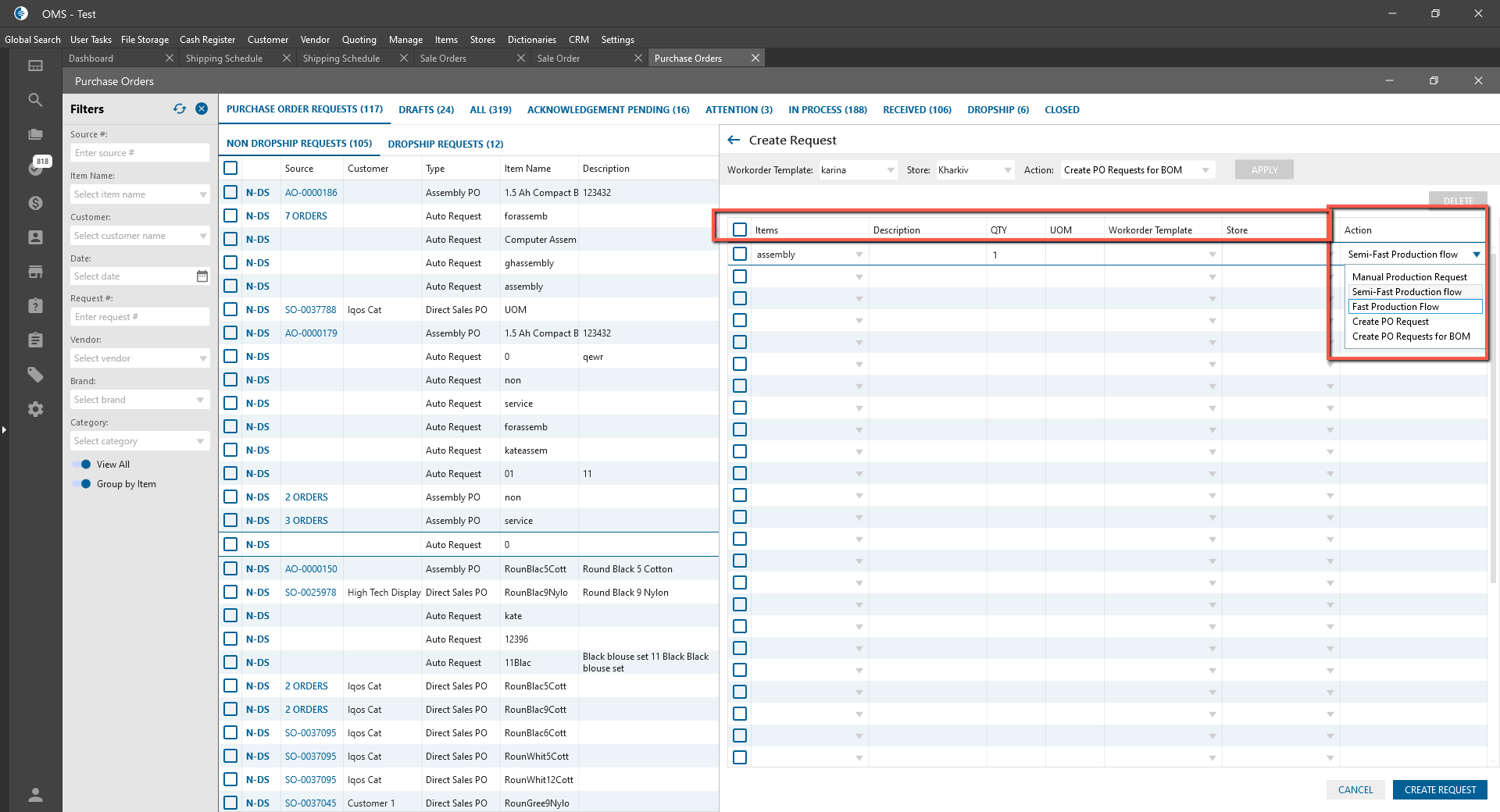Click the storefront icon in sidebar
Image resolution: width=1500 pixels, height=812 pixels.
35,272
